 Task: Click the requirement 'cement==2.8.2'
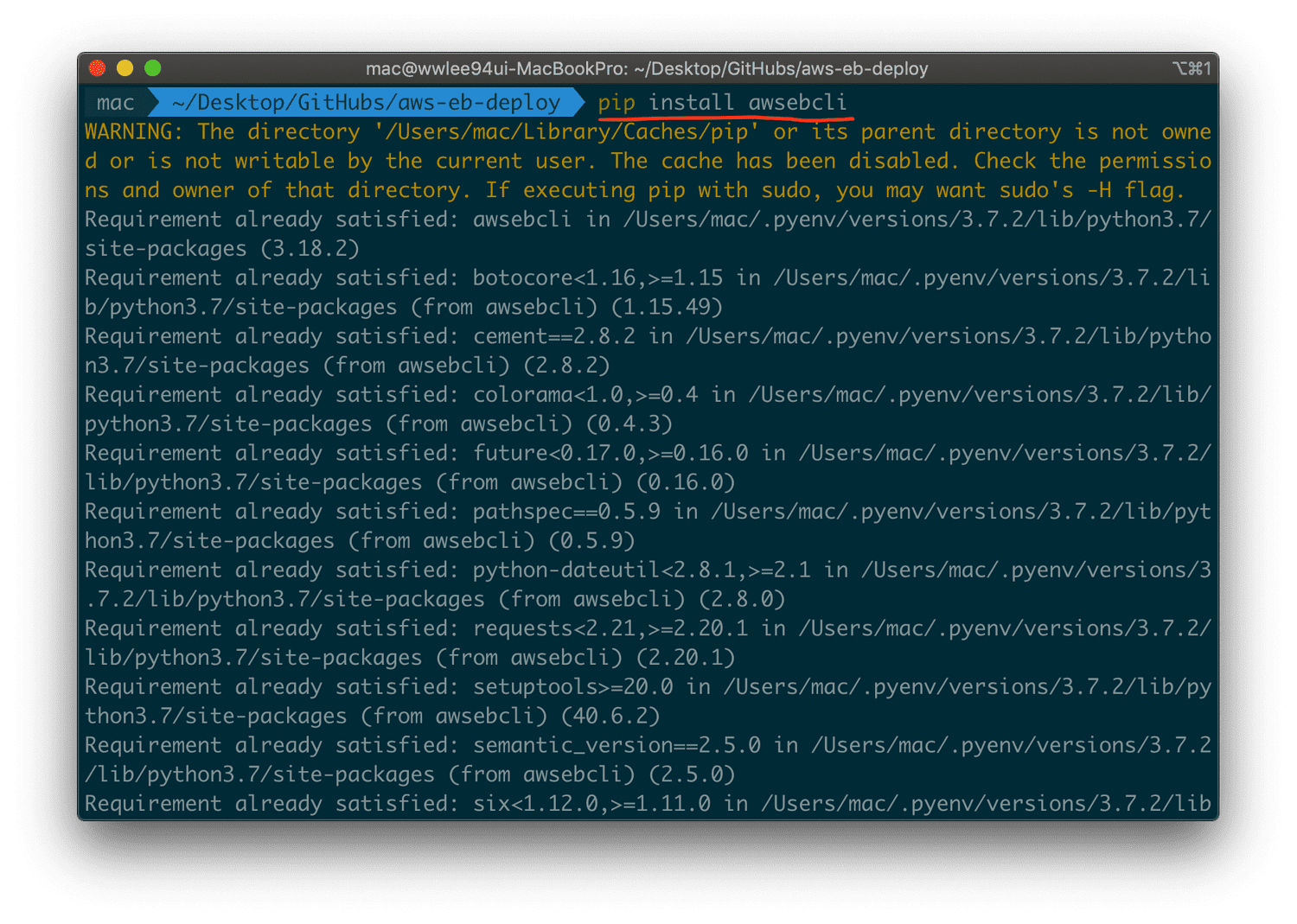554,336
